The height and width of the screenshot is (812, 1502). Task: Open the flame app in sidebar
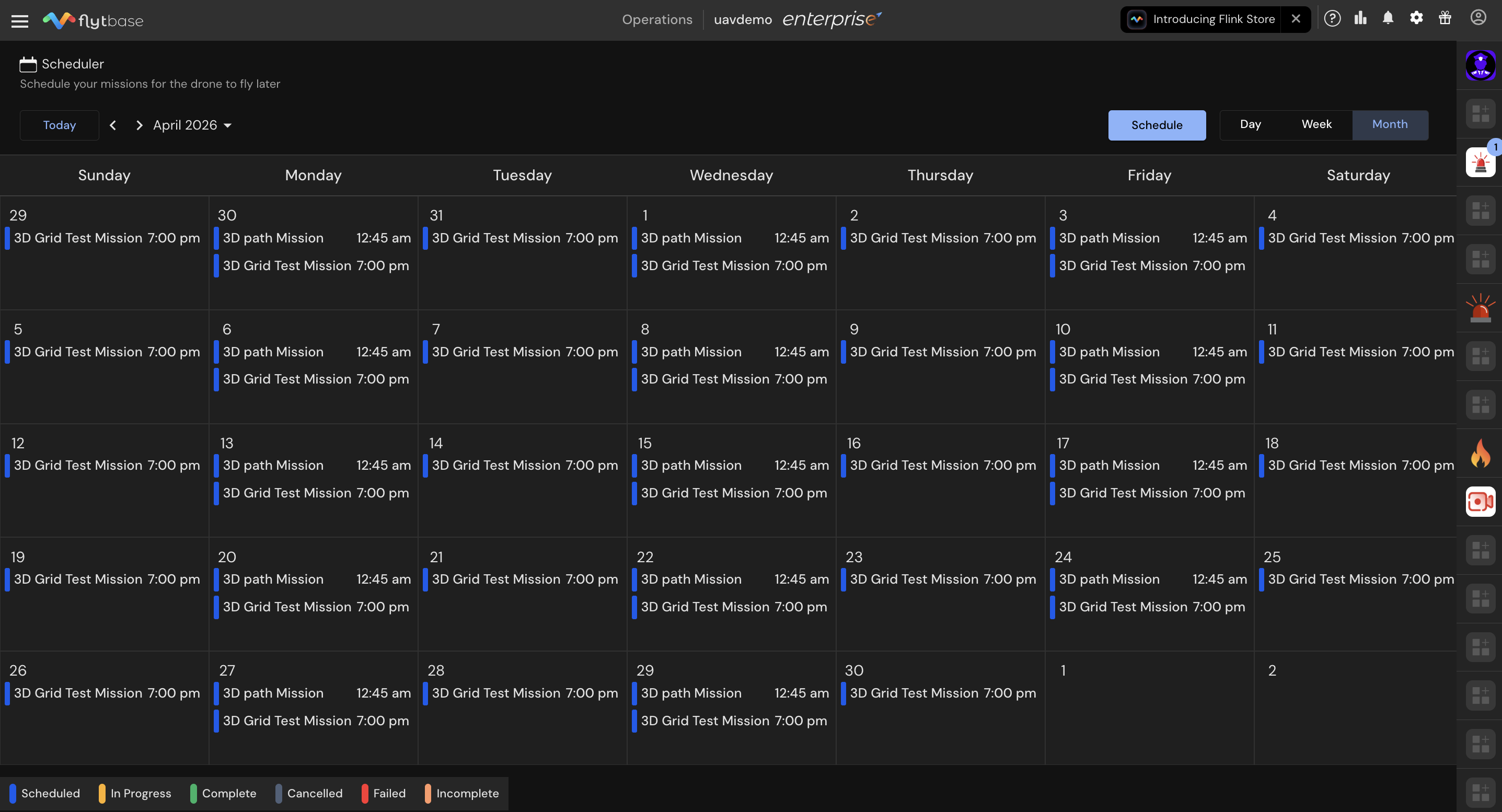1480,453
